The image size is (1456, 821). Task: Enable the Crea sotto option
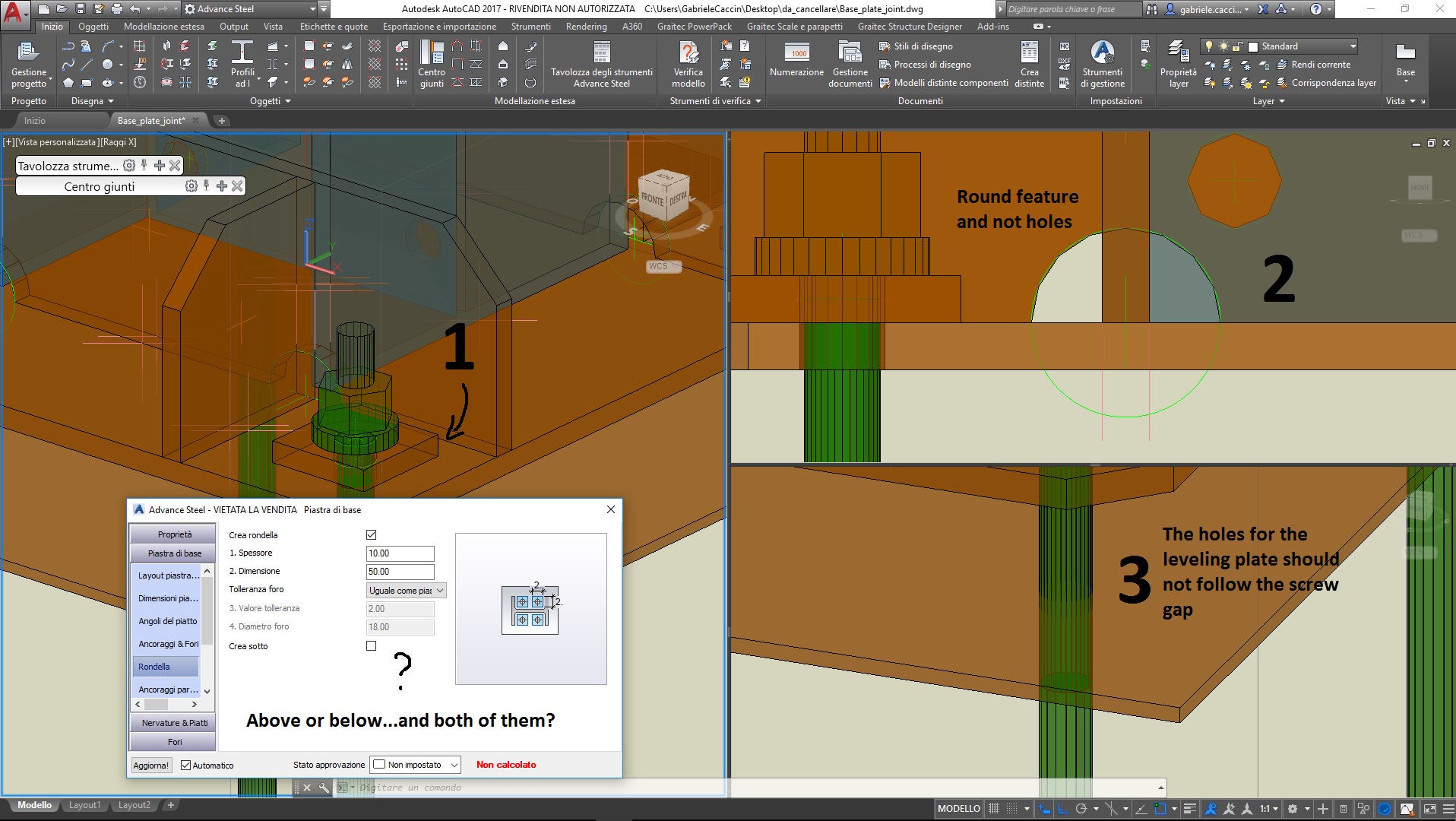(x=371, y=645)
